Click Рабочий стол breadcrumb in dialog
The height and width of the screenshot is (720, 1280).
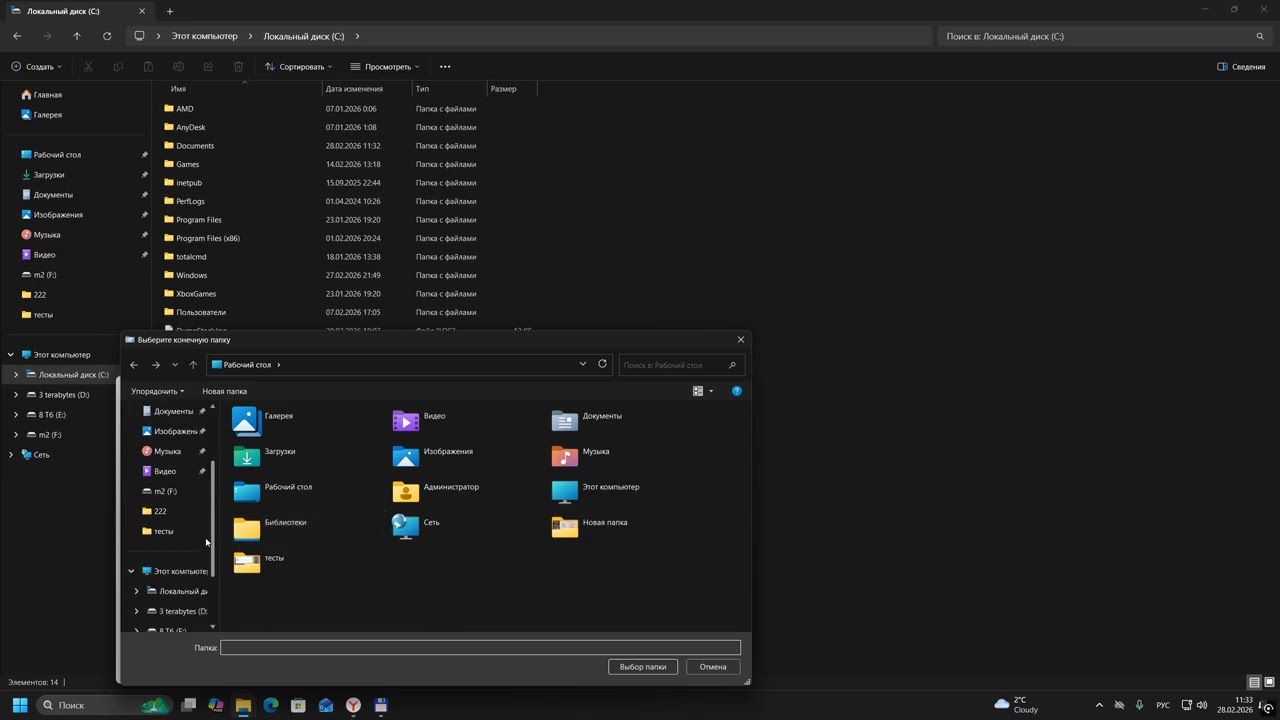pos(247,365)
